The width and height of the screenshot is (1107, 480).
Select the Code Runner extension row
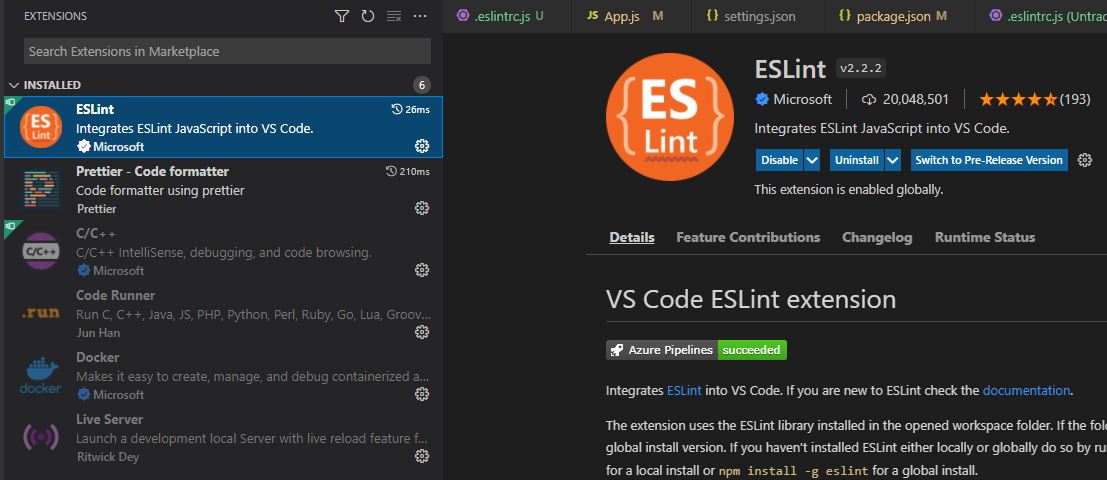(x=224, y=313)
